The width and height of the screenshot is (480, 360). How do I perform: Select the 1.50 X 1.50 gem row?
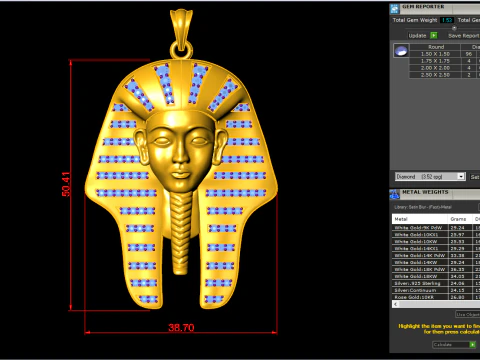[x=445, y=54]
